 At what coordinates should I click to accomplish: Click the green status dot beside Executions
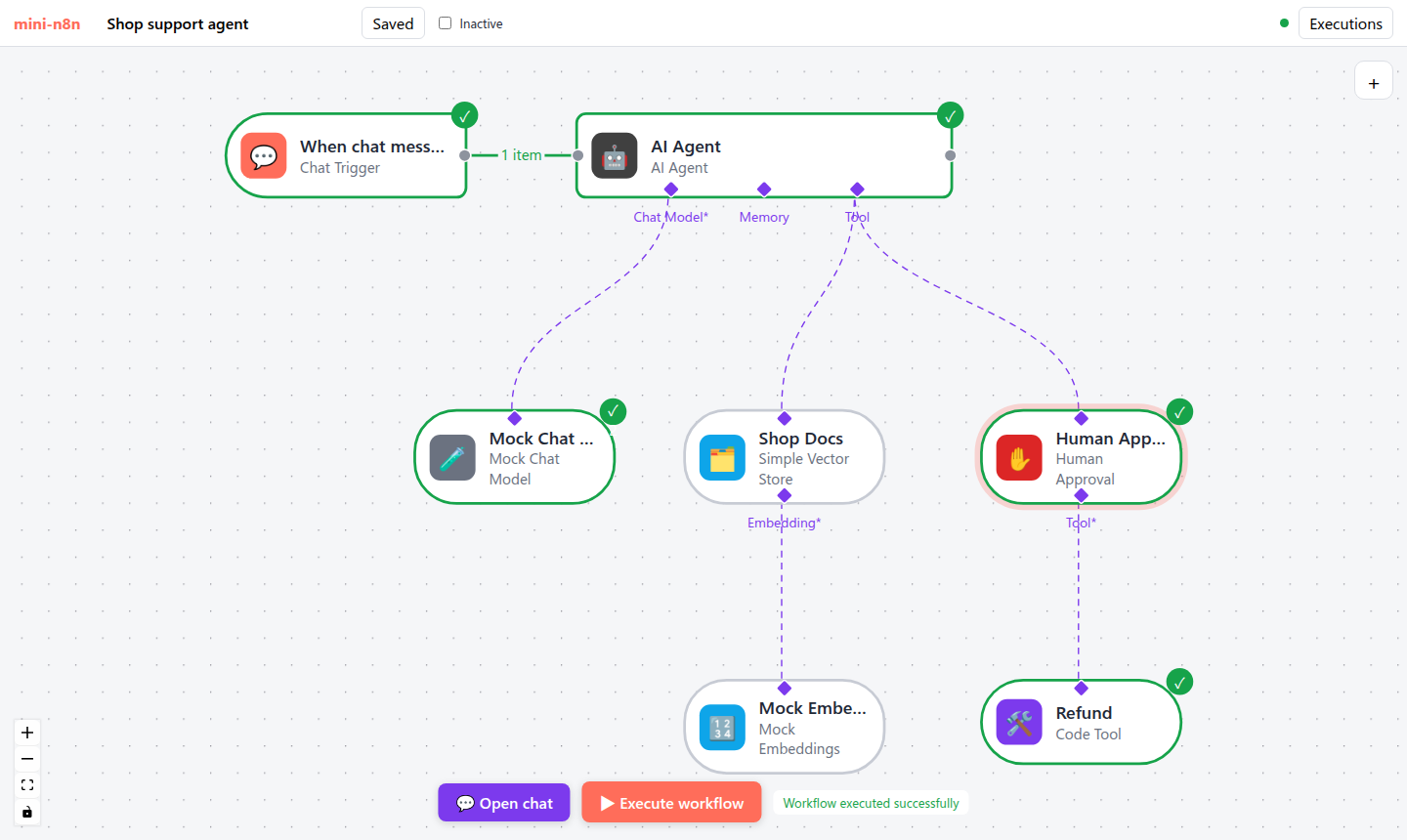1284,23
